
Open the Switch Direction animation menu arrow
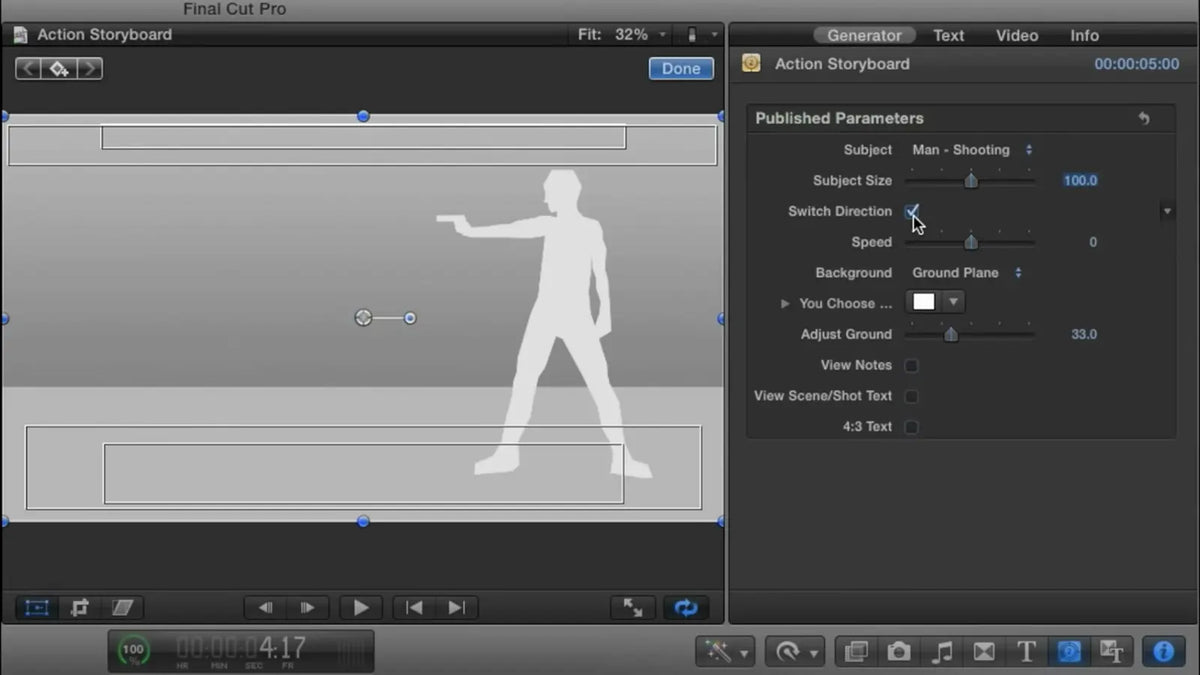click(1167, 212)
